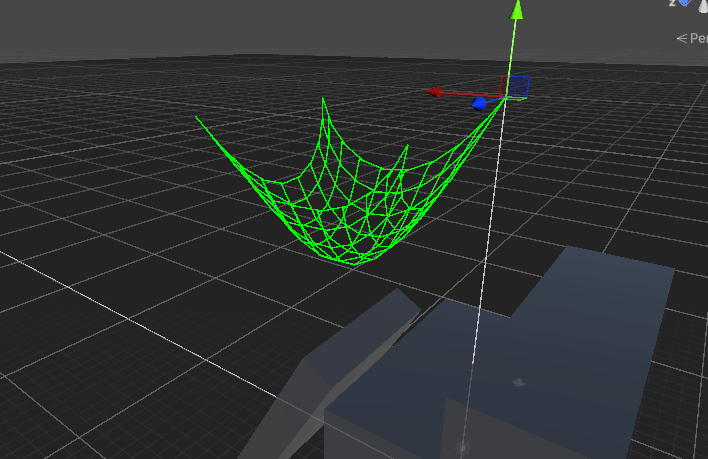
Task: Click the tallest middle peak of green mesh
Action: click(x=323, y=99)
